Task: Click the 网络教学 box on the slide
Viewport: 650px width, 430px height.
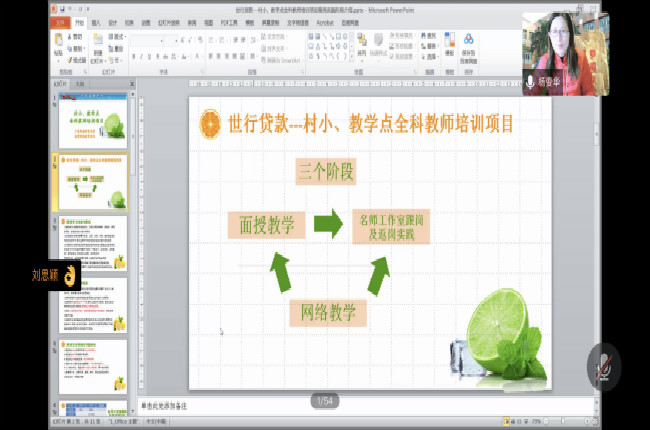Action: tap(328, 313)
